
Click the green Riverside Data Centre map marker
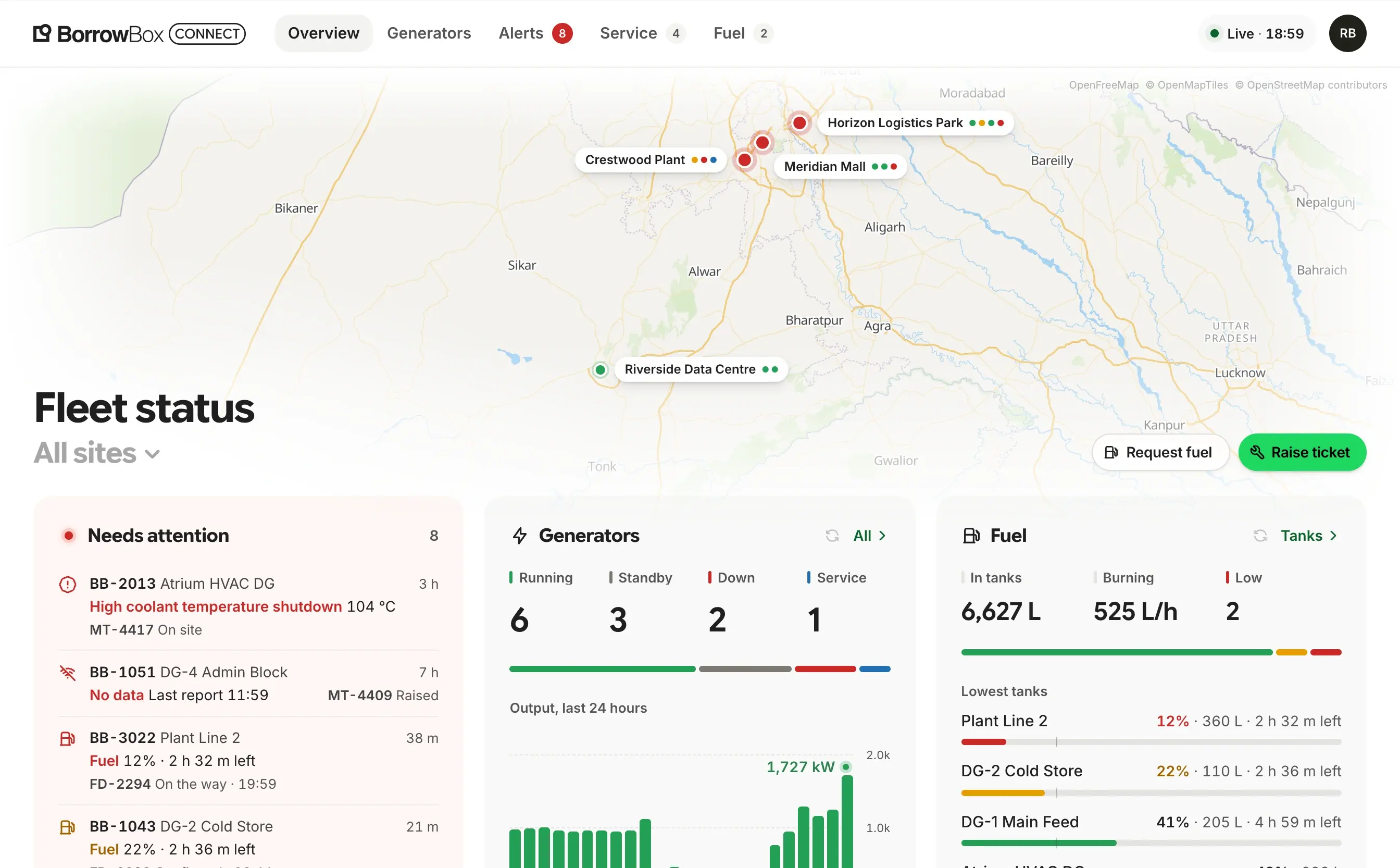click(x=600, y=370)
